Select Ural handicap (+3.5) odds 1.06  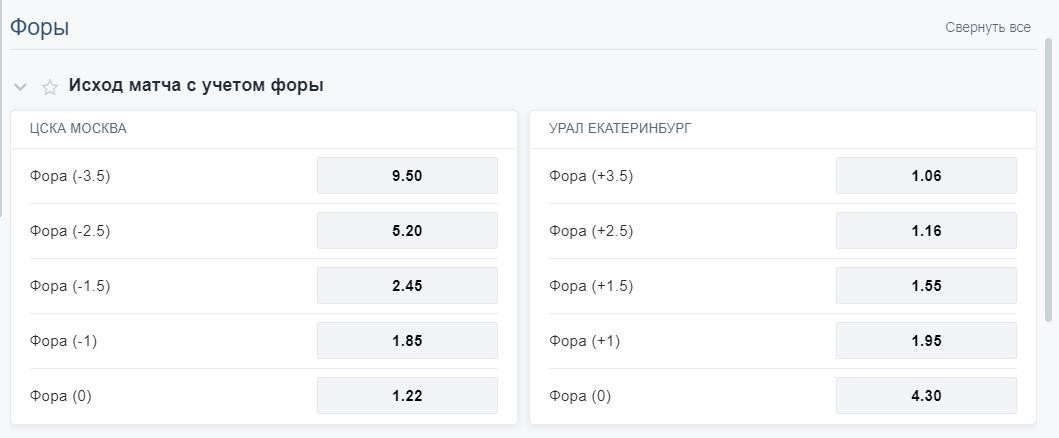click(x=926, y=175)
